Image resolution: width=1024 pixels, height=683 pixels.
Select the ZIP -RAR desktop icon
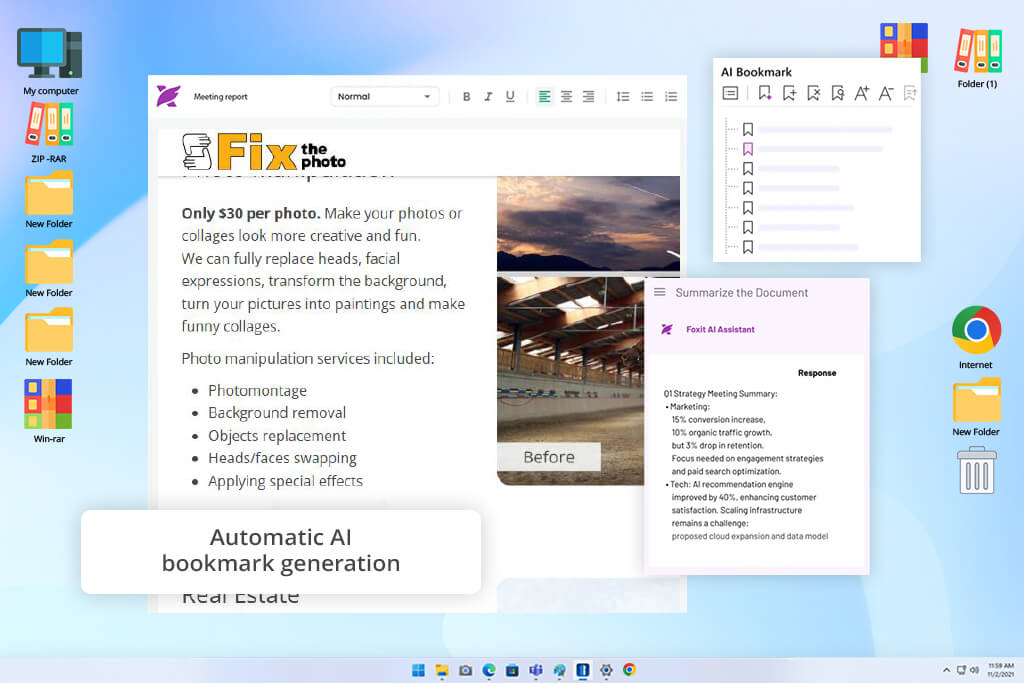[x=49, y=133]
